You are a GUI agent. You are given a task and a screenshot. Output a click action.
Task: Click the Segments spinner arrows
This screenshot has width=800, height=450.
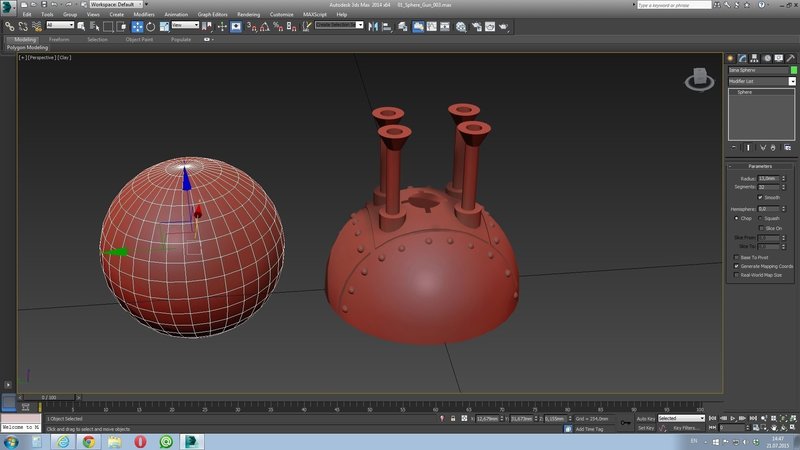click(784, 187)
